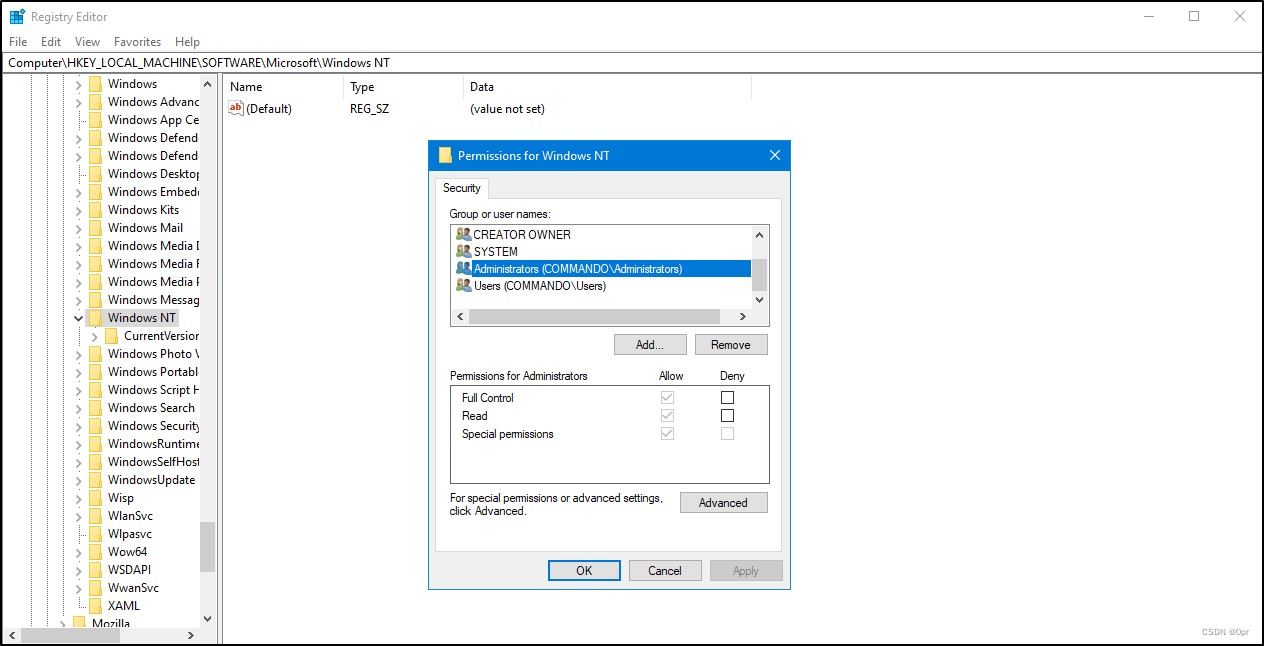Click the group icon beside Administrators

[x=463, y=268]
